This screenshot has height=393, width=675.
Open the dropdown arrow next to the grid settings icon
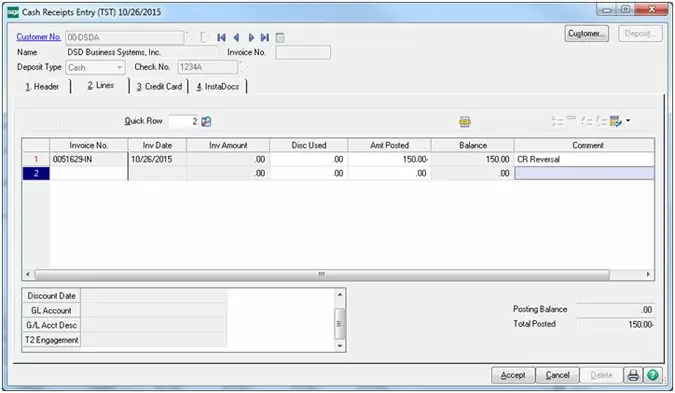(x=628, y=121)
